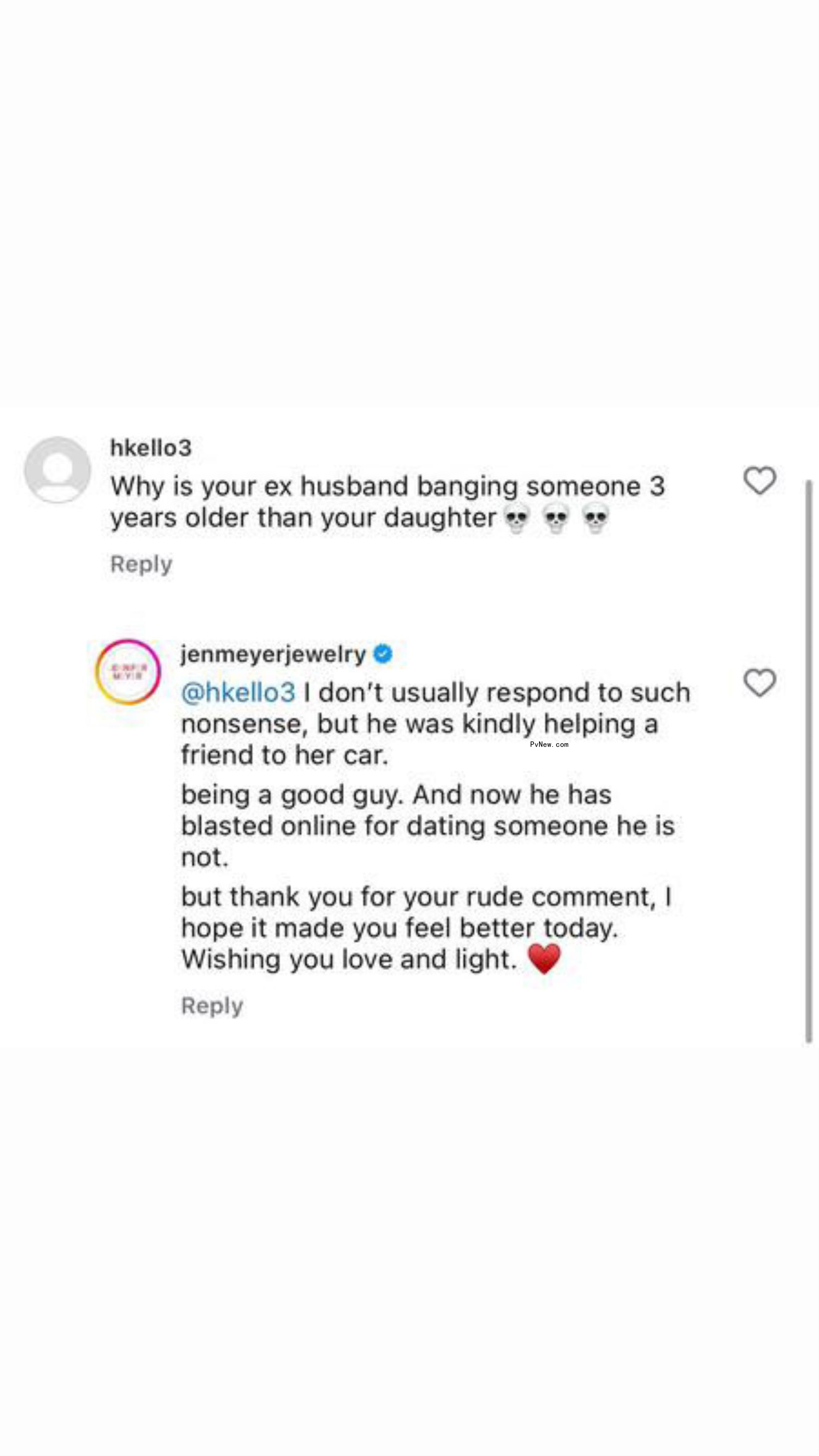Image resolution: width=819 pixels, height=1456 pixels.
Task: Open hkello3's gray default avatar
Action: coord(57,469)
